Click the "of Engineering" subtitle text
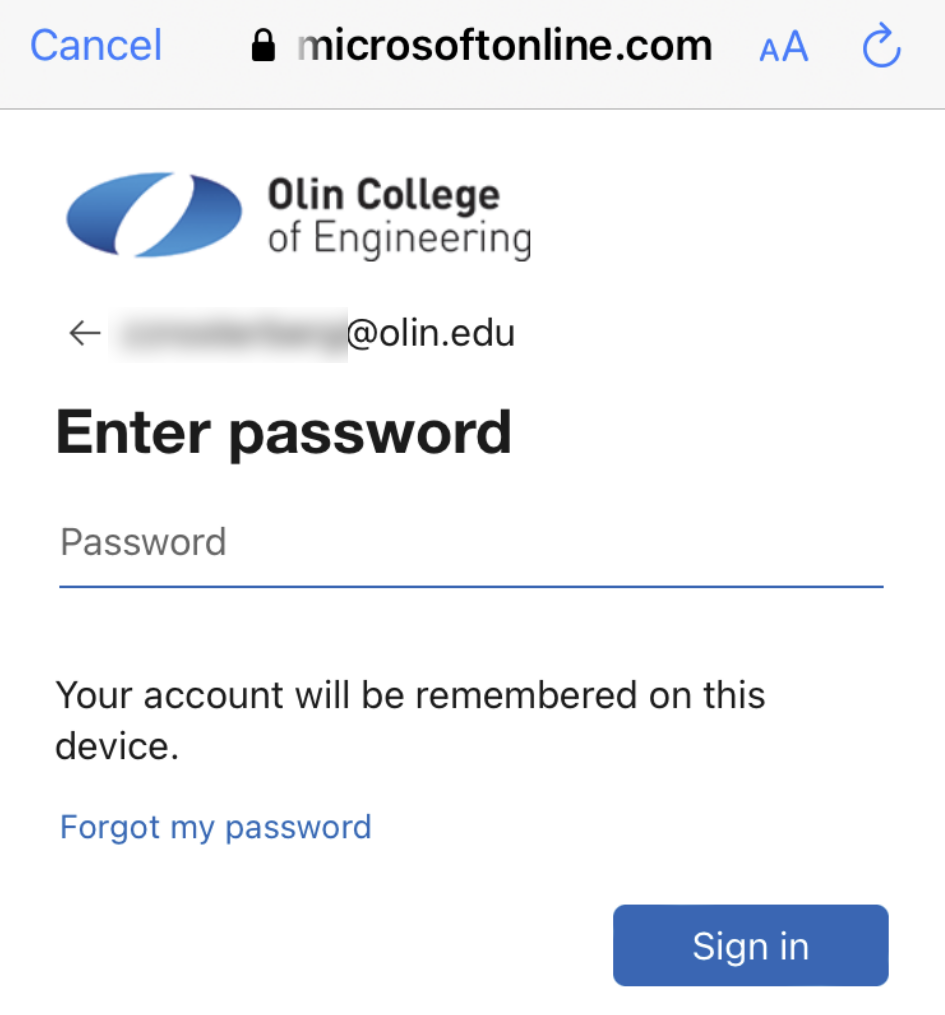Image resolution: width=945 pixels, height=1015 pixels. click(399, 240)
